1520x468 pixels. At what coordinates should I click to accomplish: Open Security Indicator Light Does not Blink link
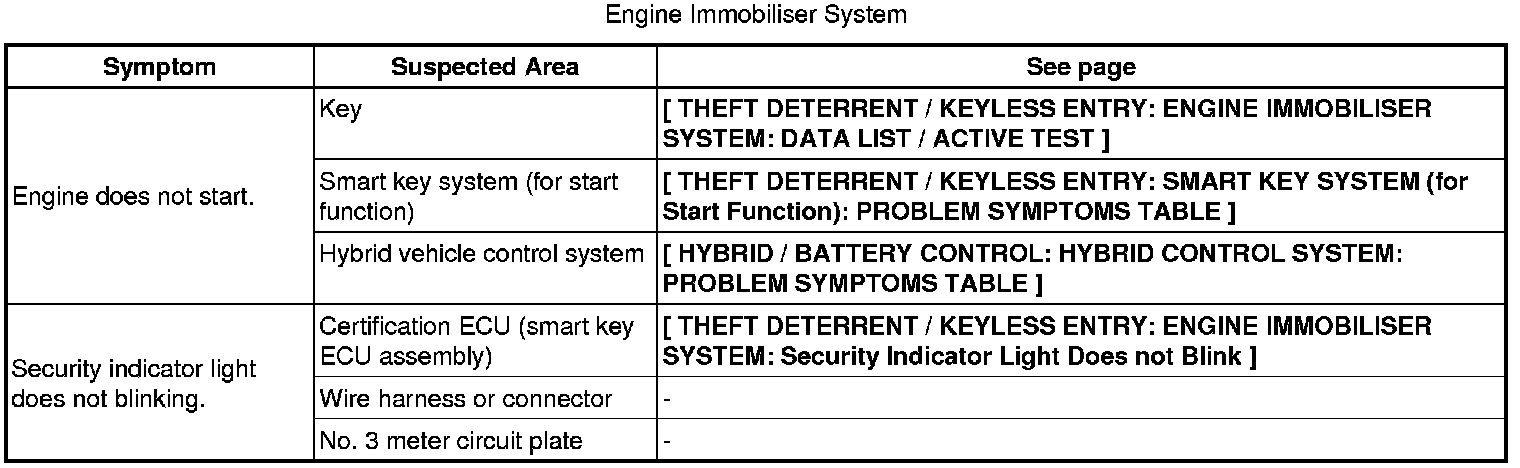[1047, 341]
